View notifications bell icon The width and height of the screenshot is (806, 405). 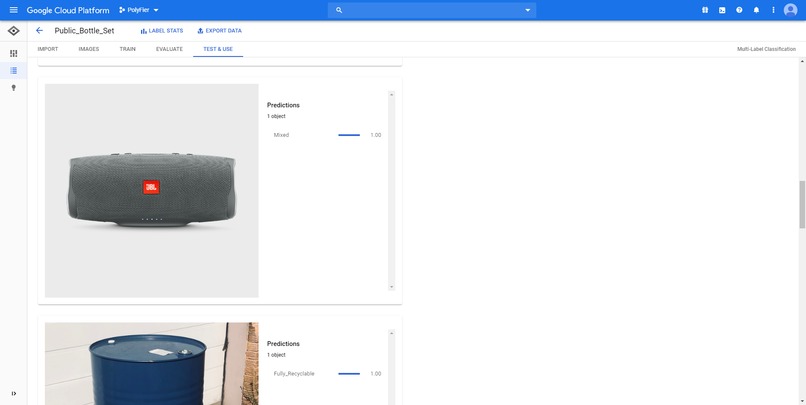coord(756,10)
